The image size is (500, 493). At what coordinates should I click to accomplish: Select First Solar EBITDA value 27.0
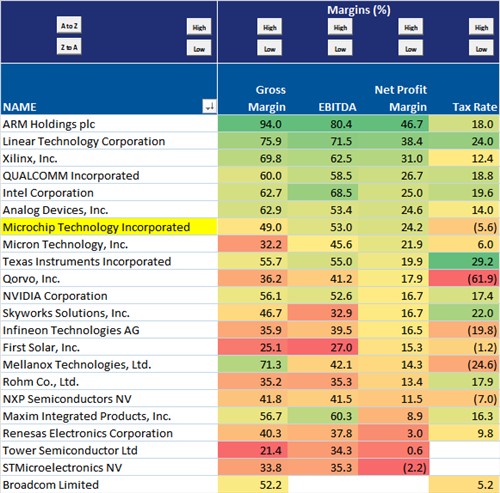323,347
